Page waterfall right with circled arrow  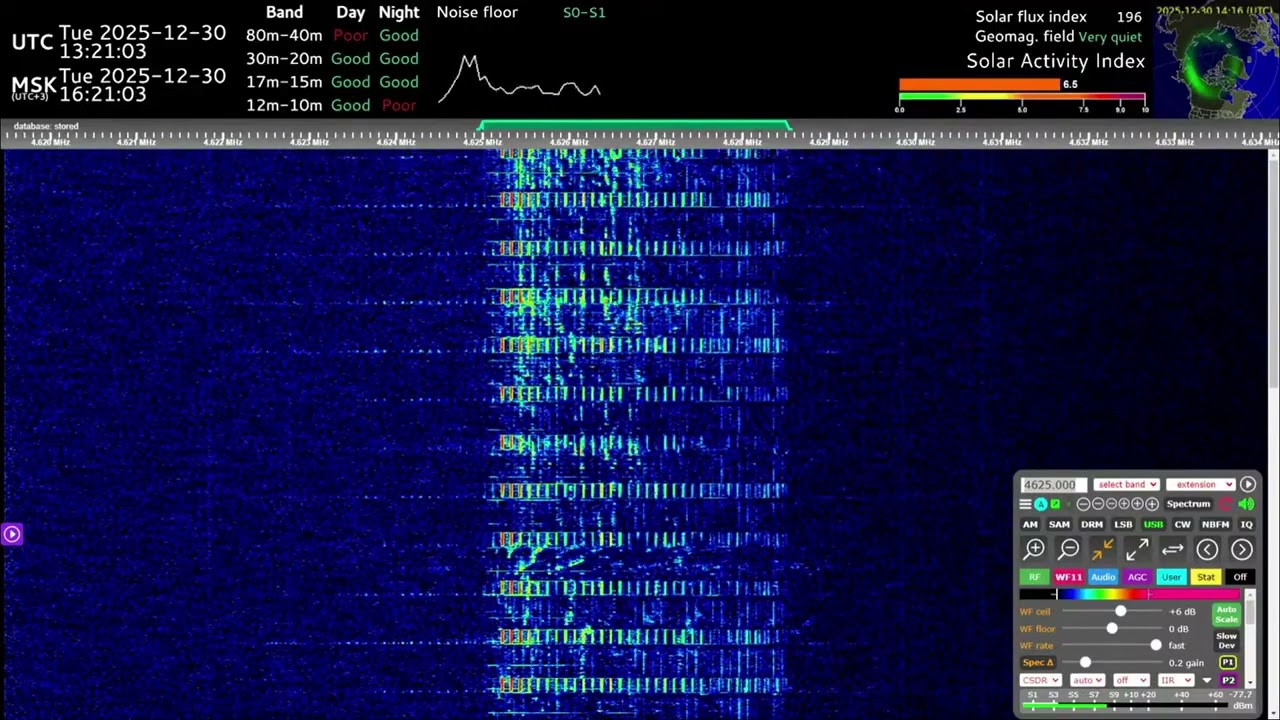coord(1241,549)
